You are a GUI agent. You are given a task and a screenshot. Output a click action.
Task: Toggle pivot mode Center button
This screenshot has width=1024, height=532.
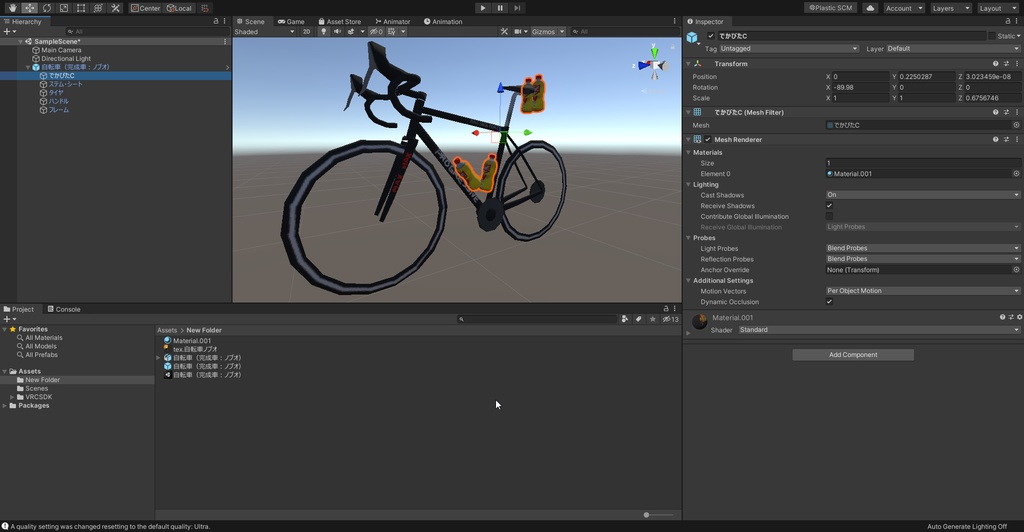[x=145, y=8]
